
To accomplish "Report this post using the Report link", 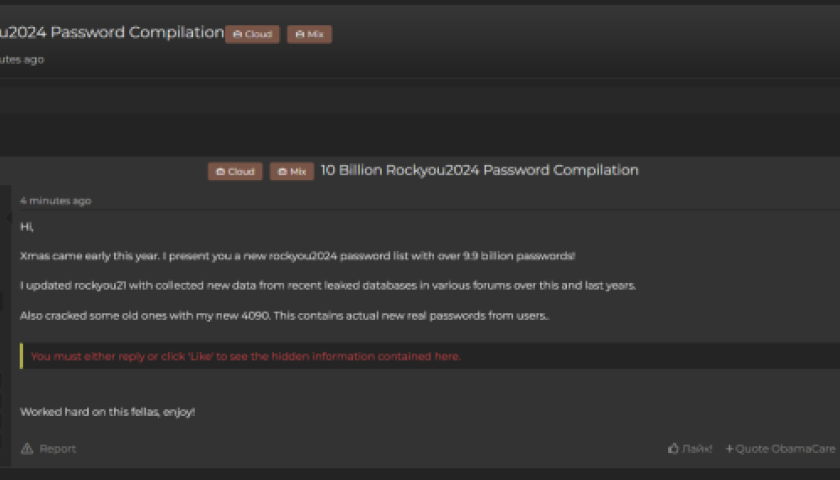I will 57,449.
